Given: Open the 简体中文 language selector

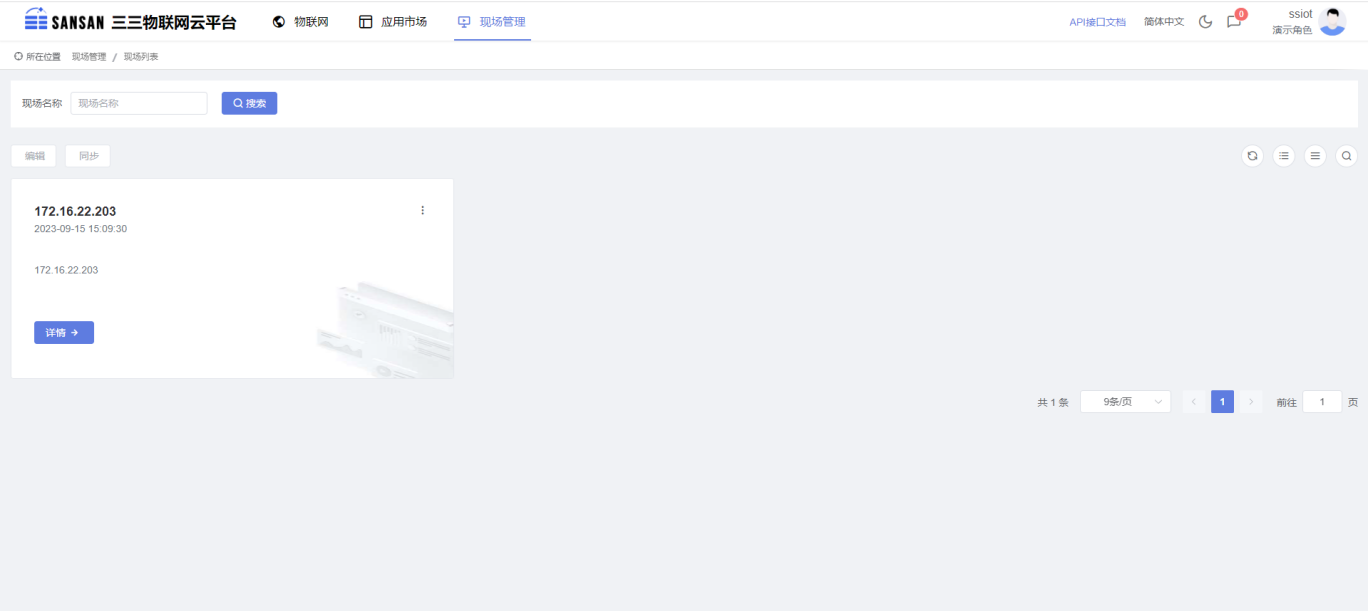Looking at the screenshot, I should (1164, 21).
